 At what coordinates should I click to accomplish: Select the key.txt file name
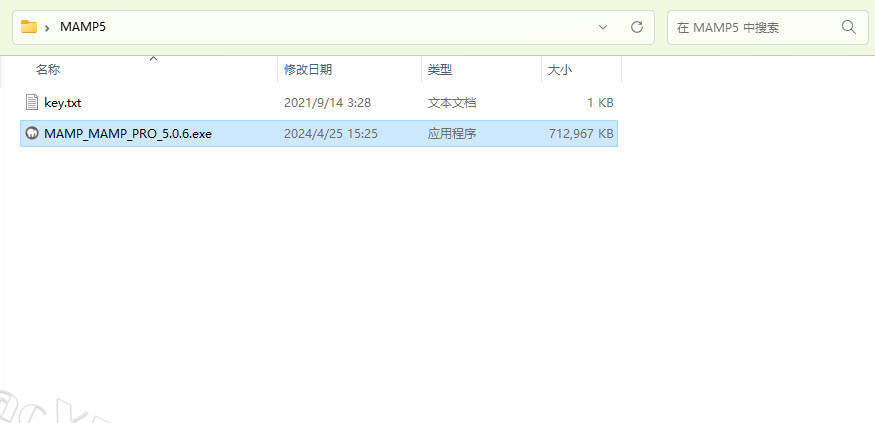[62, 102]
